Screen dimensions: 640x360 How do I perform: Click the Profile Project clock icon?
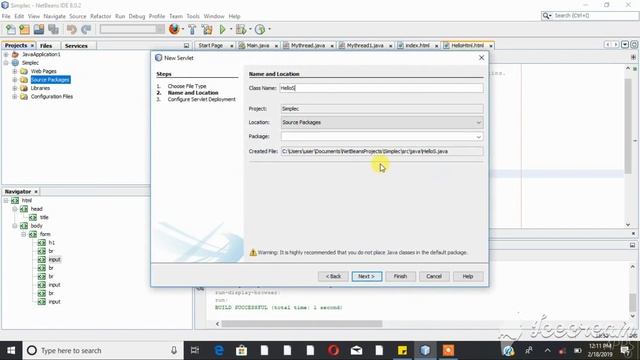pyautogui.click(x=260, y=29)
